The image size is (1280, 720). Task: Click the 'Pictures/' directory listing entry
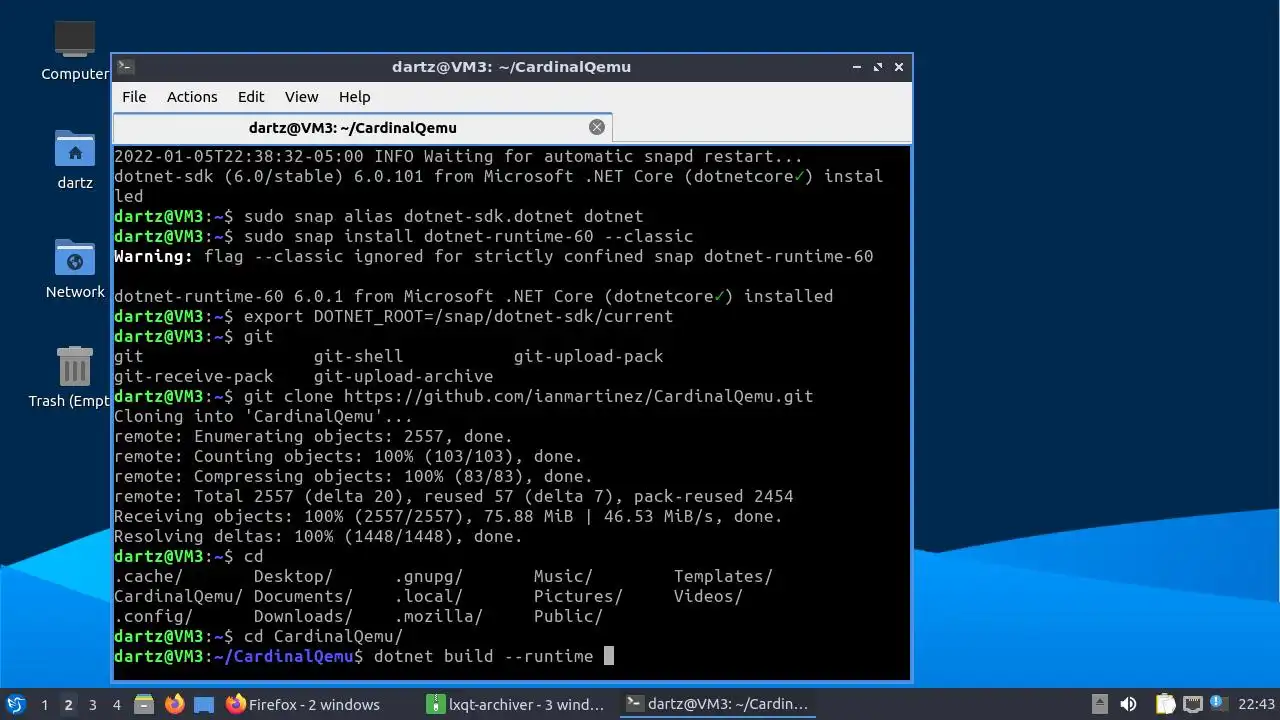tap(578, 596)
